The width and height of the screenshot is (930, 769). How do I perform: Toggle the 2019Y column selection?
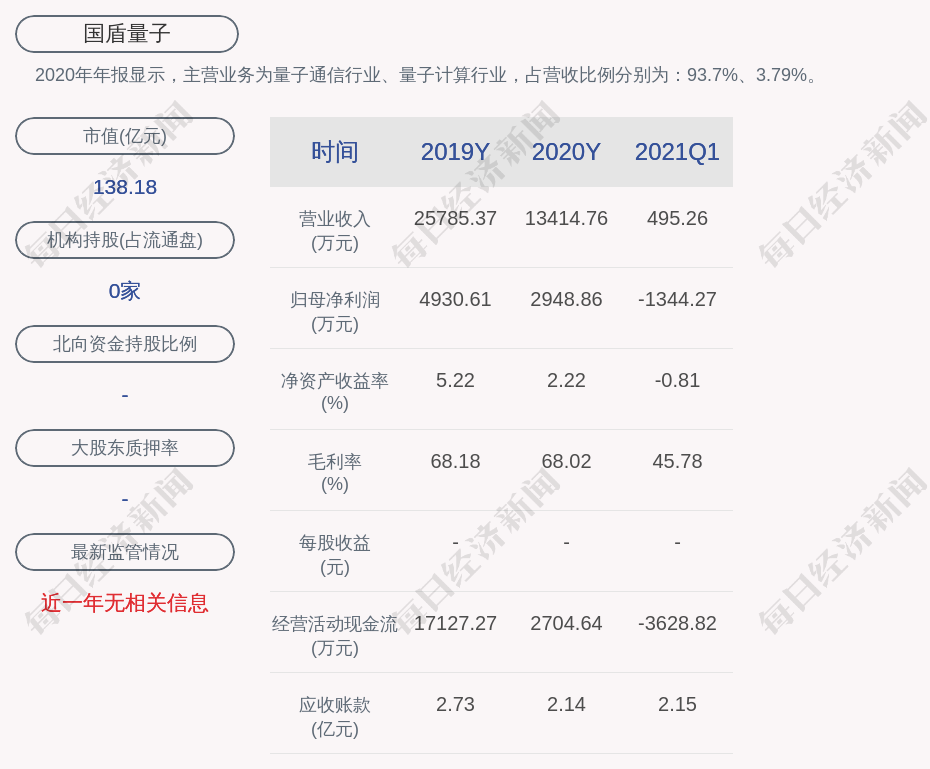pyautogui.click(x=455, y=152)
